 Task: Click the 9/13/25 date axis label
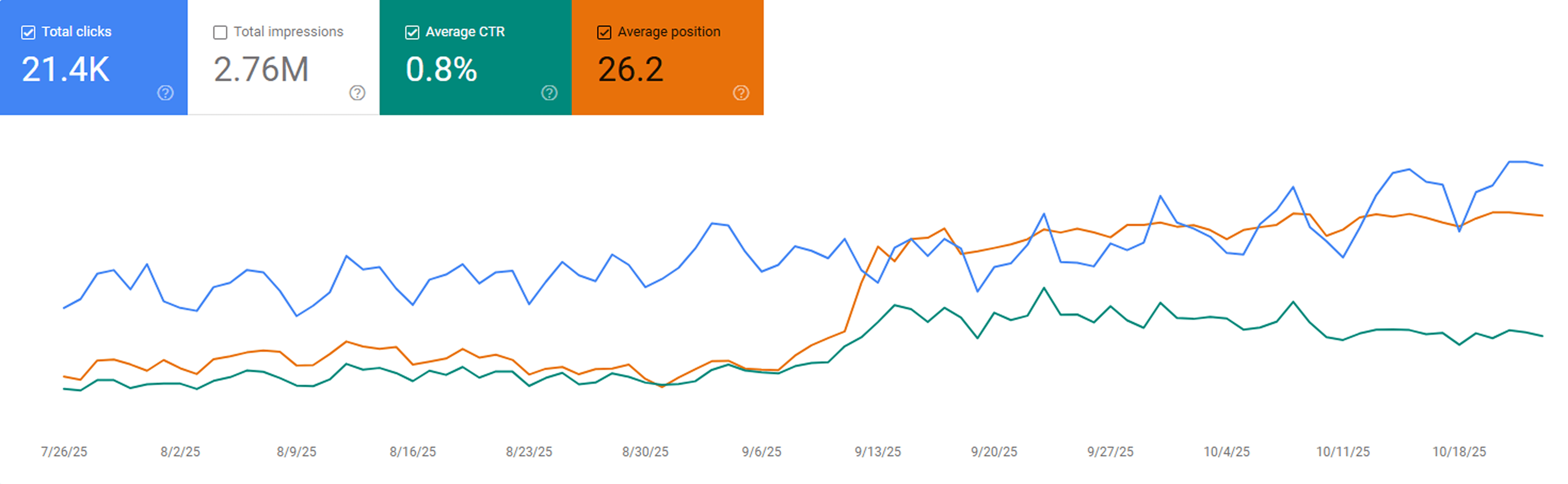point(878,452)
